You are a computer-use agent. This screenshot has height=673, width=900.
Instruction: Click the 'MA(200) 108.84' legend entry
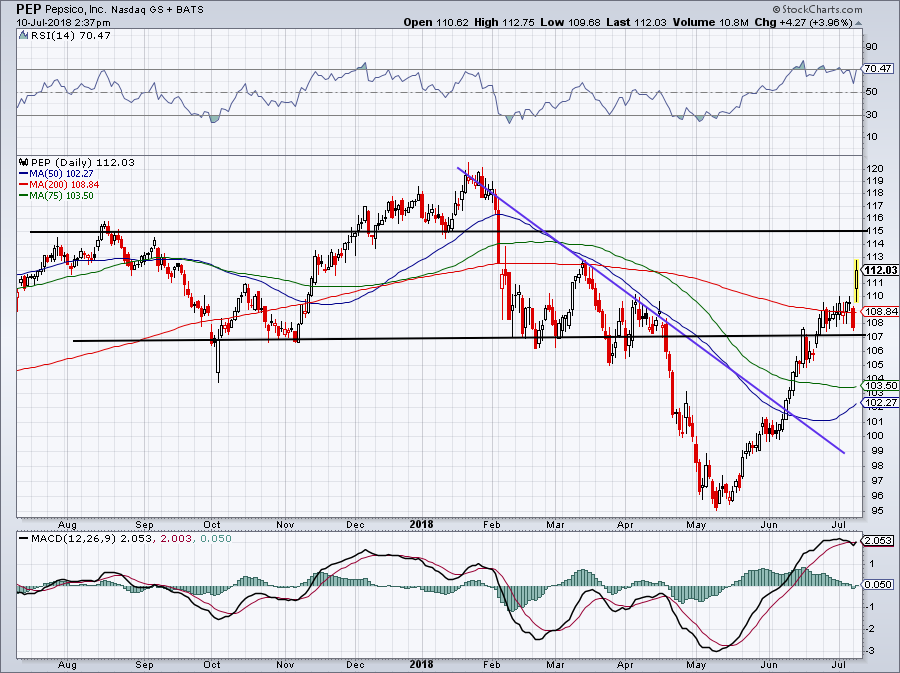tap(64, 185)
